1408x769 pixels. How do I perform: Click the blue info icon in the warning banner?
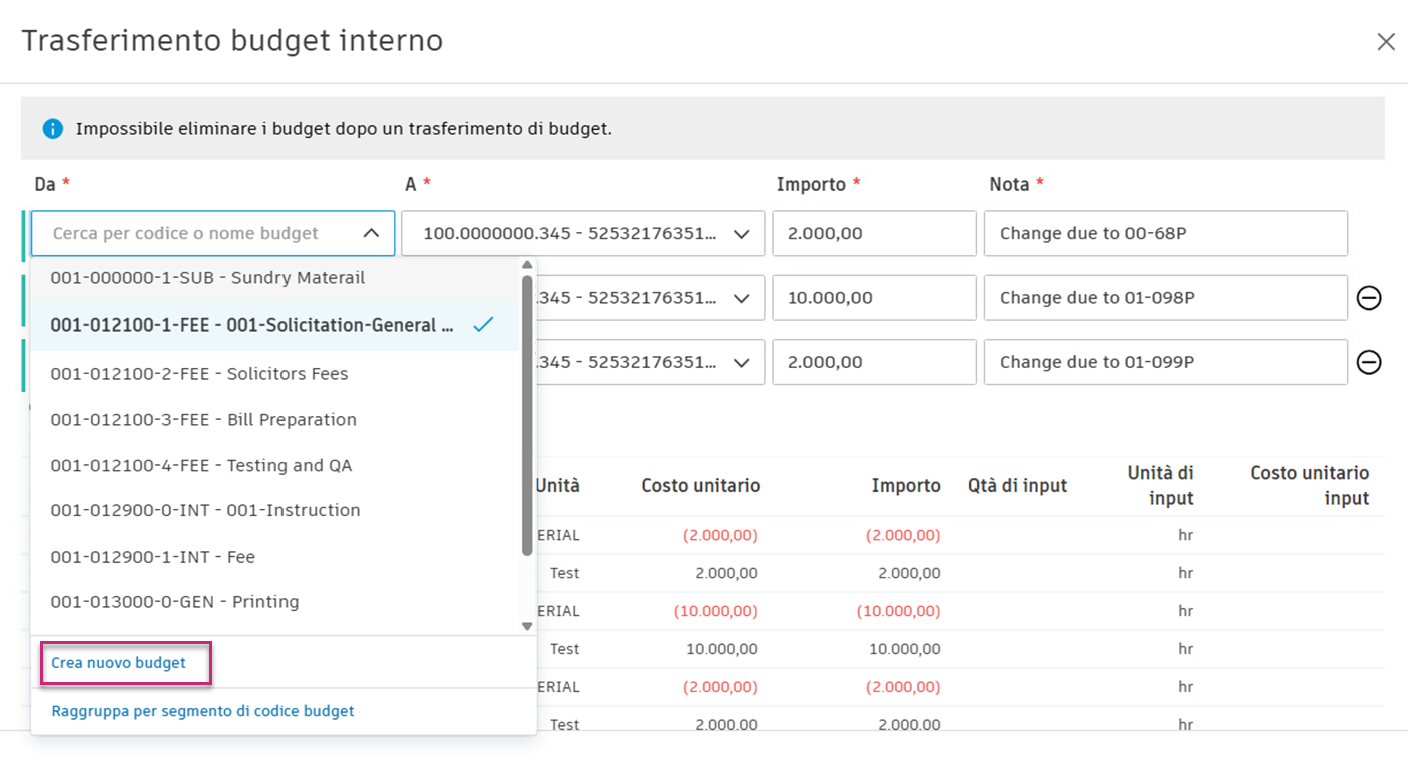coord(51,128)
